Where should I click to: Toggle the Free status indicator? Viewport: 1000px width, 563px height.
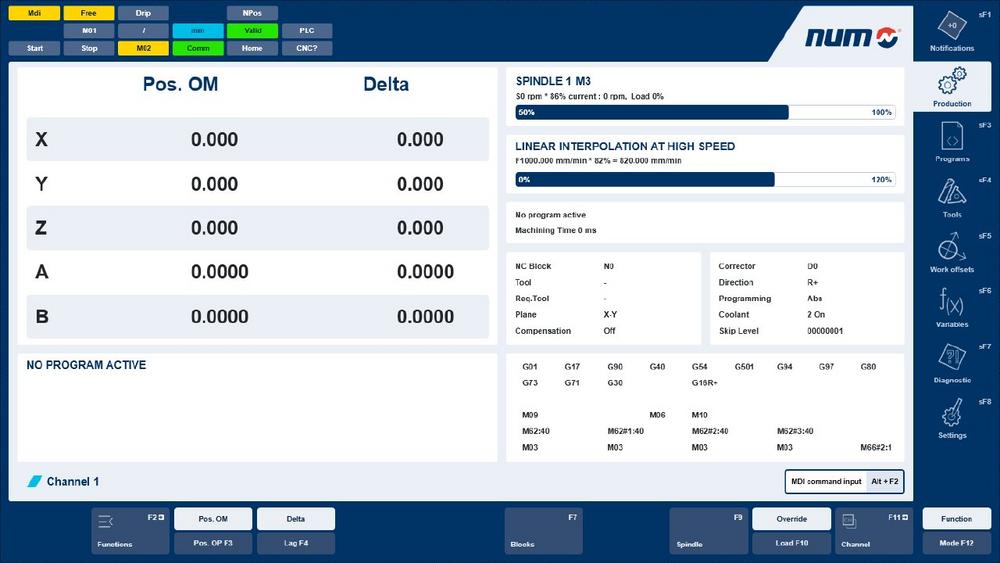(89, 13)
